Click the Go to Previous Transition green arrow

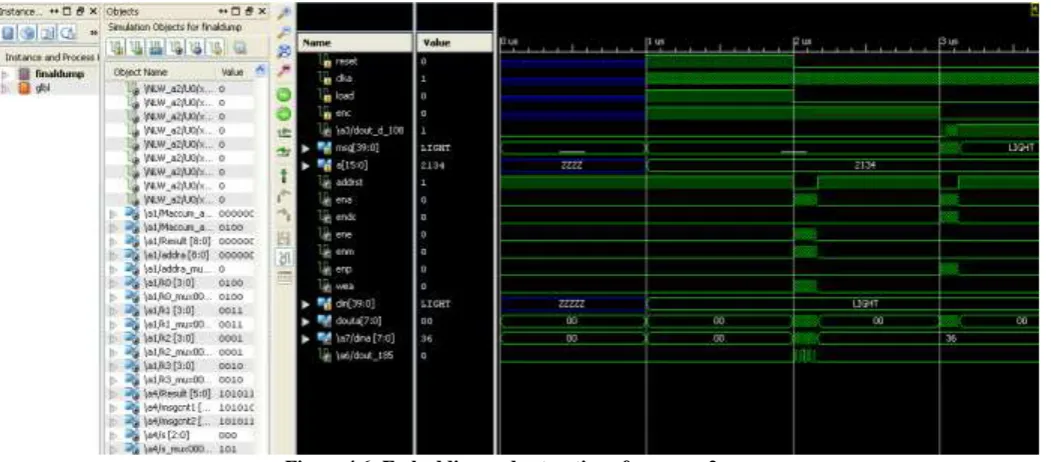(x=284, y=93)
